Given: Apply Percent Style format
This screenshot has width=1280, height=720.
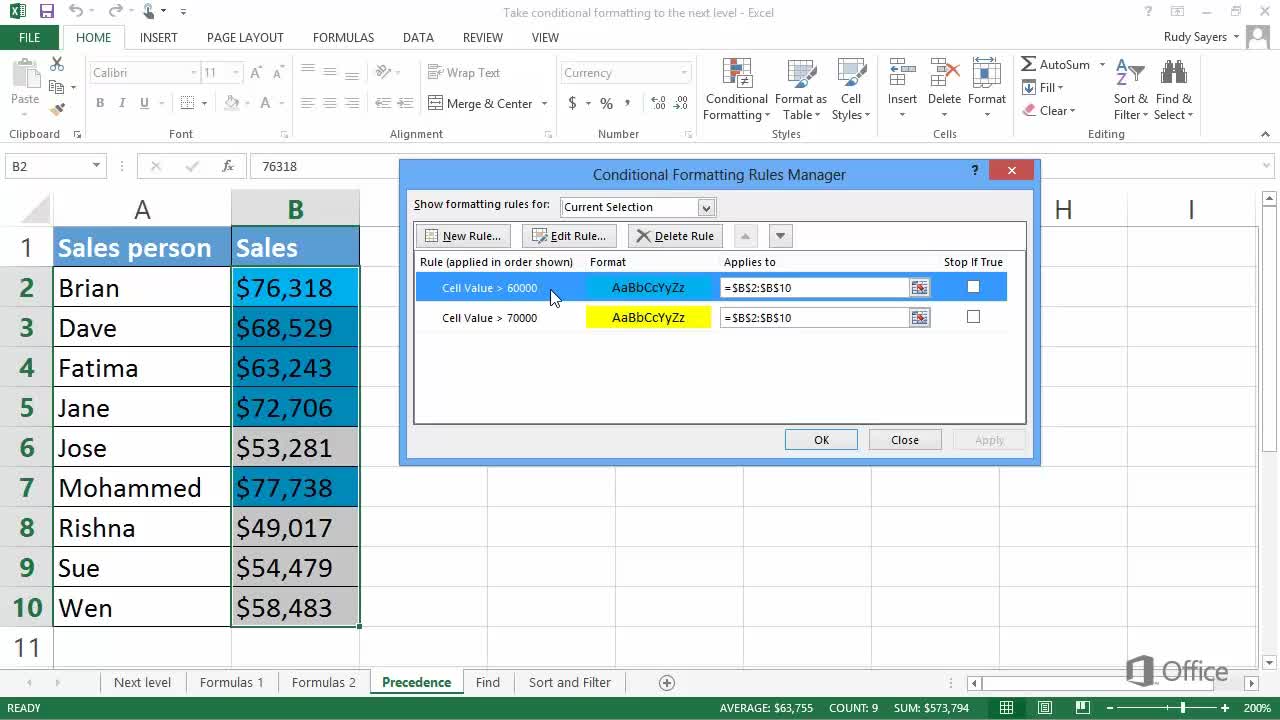Looking at the screenshot, I should [x=606, y=103].
